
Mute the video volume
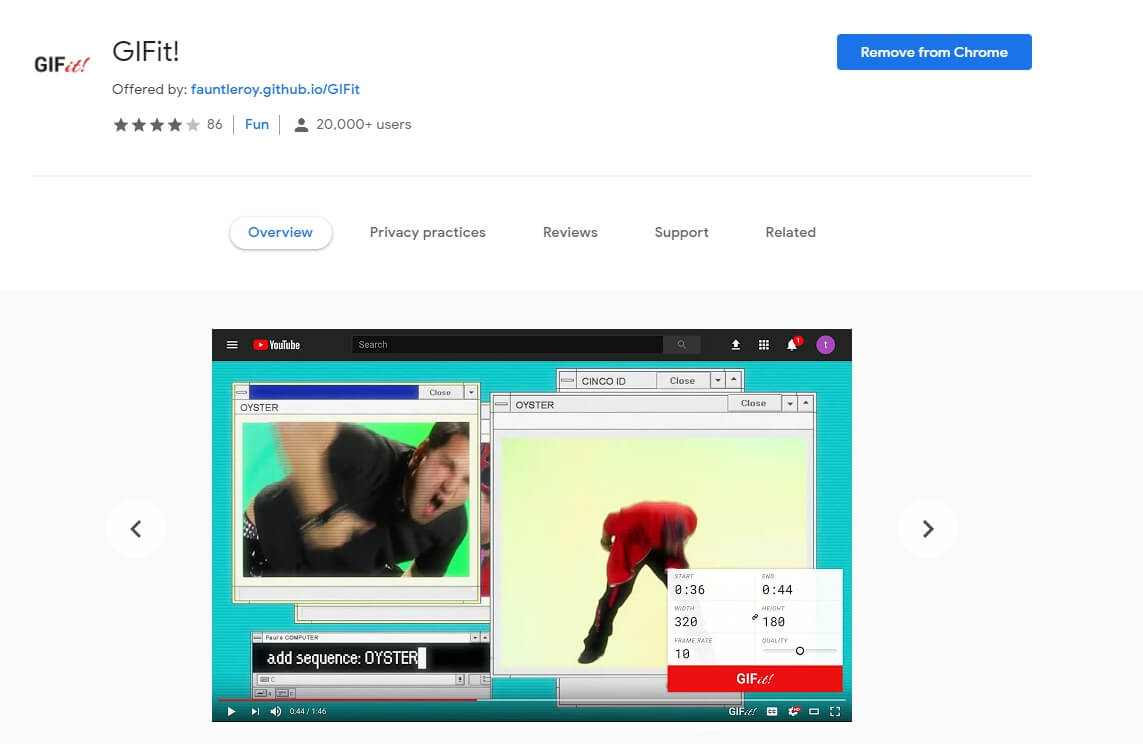[276, 711]
